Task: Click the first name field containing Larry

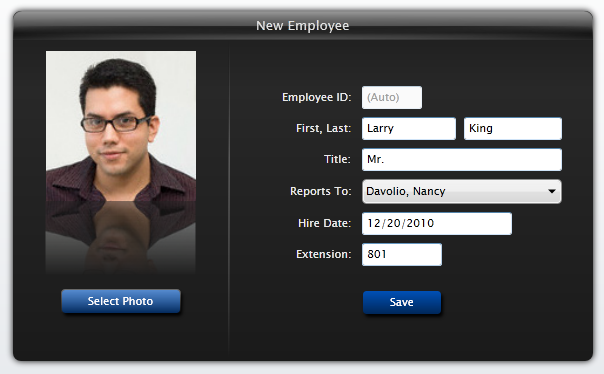Action: click(409, 129)
